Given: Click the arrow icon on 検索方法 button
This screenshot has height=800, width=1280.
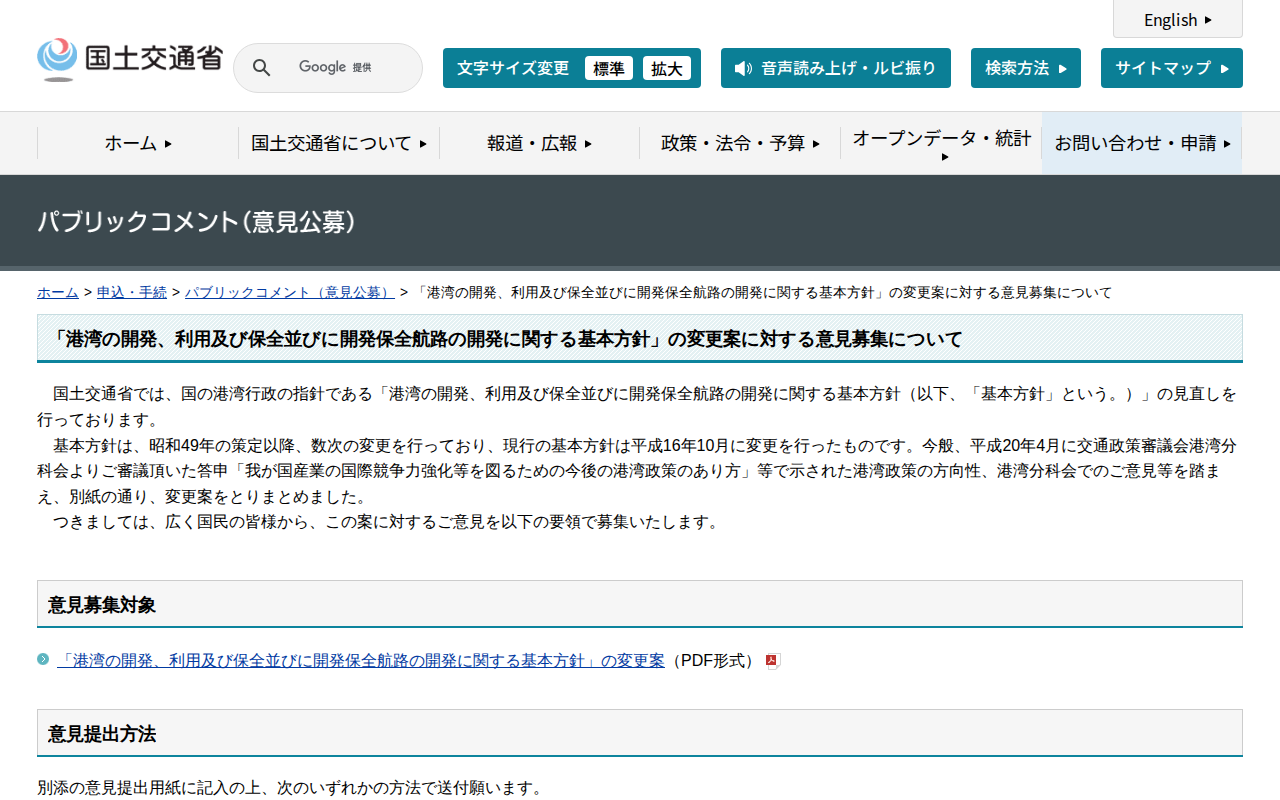Looking at the screenshot, I should 1063,68.
